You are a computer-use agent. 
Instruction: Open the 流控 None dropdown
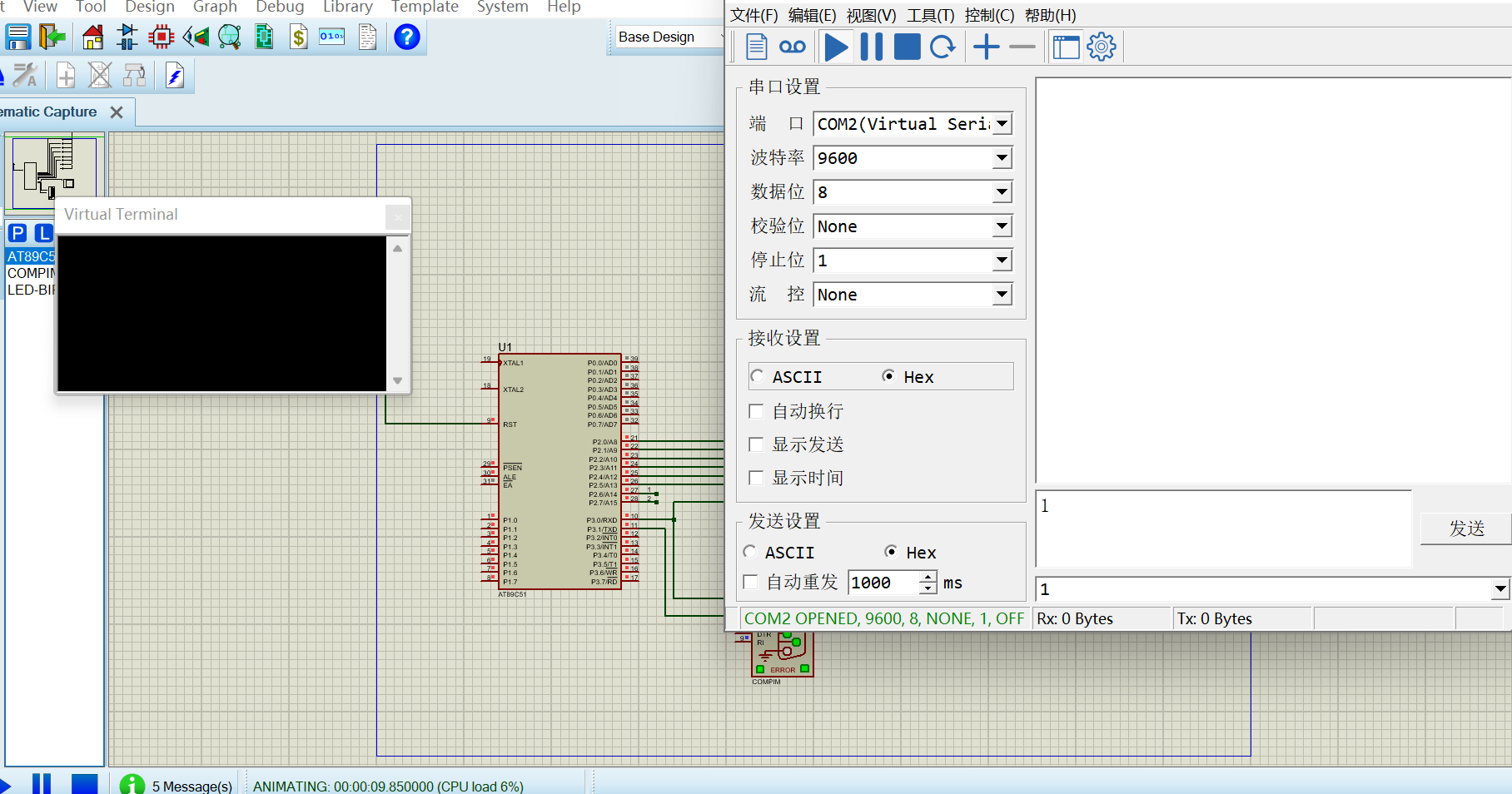point(1002,295)
